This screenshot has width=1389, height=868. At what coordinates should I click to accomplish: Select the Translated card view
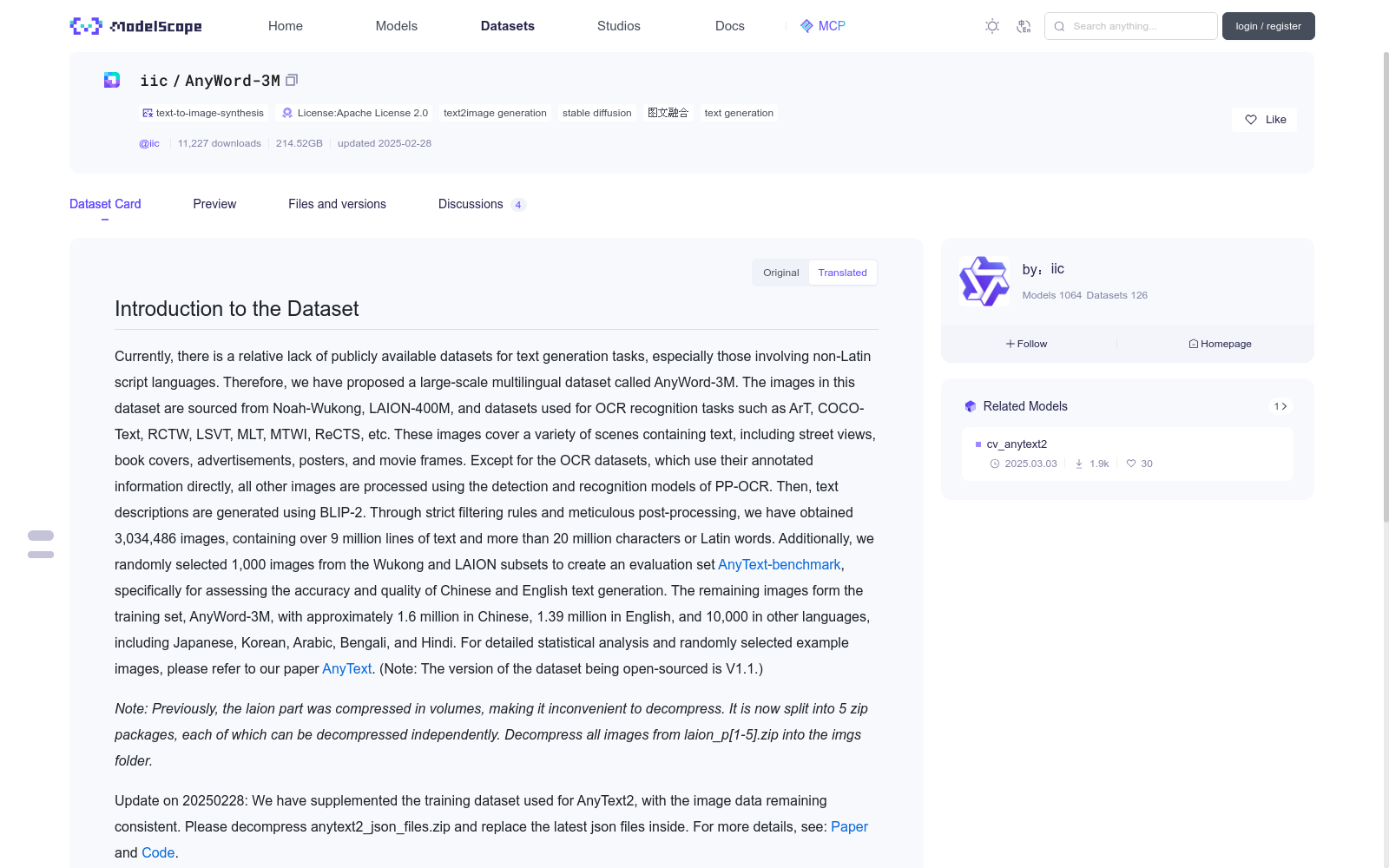(x=842, y=273)
